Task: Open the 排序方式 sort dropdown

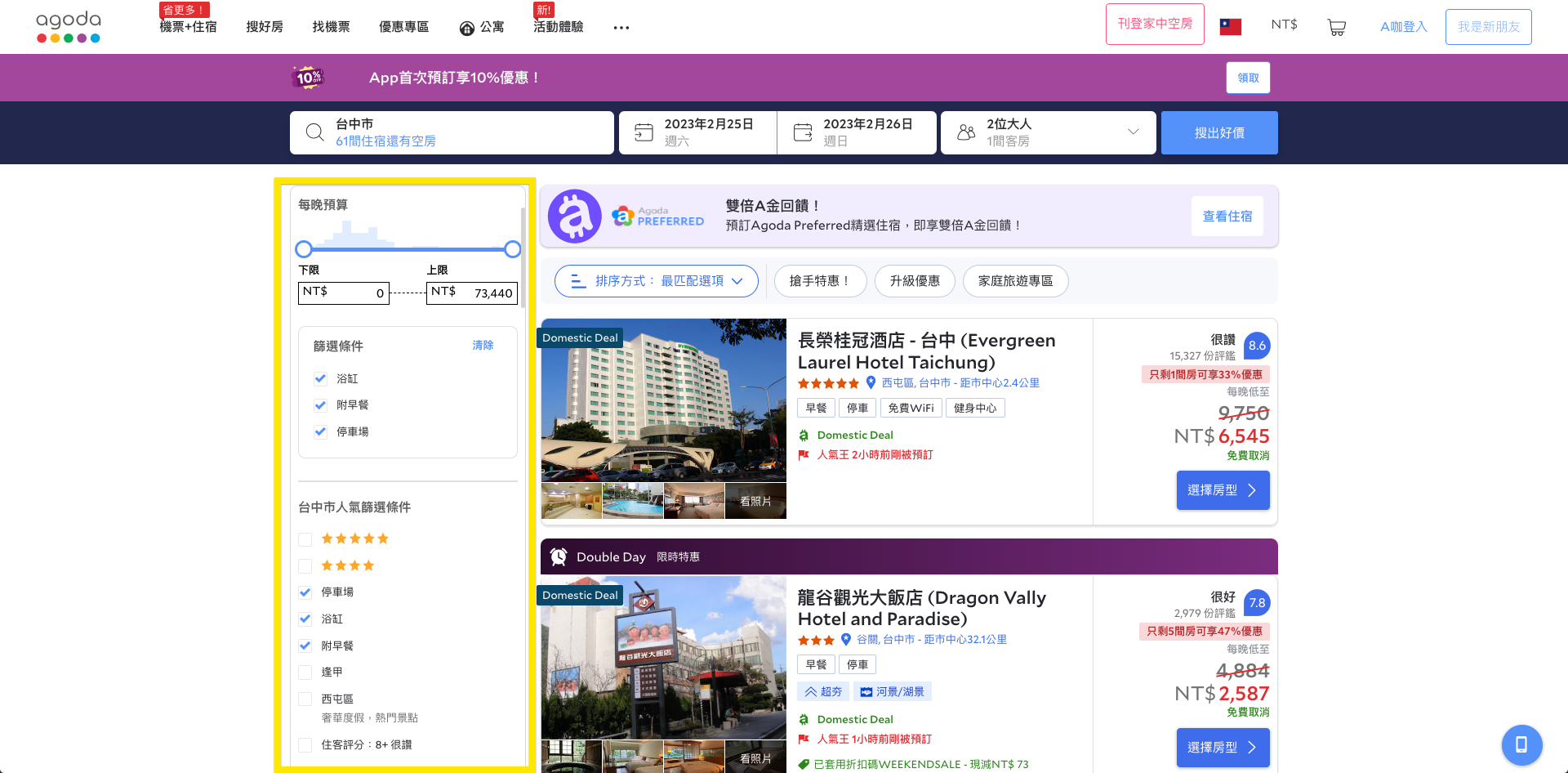Action: click(x=657, y=281)
